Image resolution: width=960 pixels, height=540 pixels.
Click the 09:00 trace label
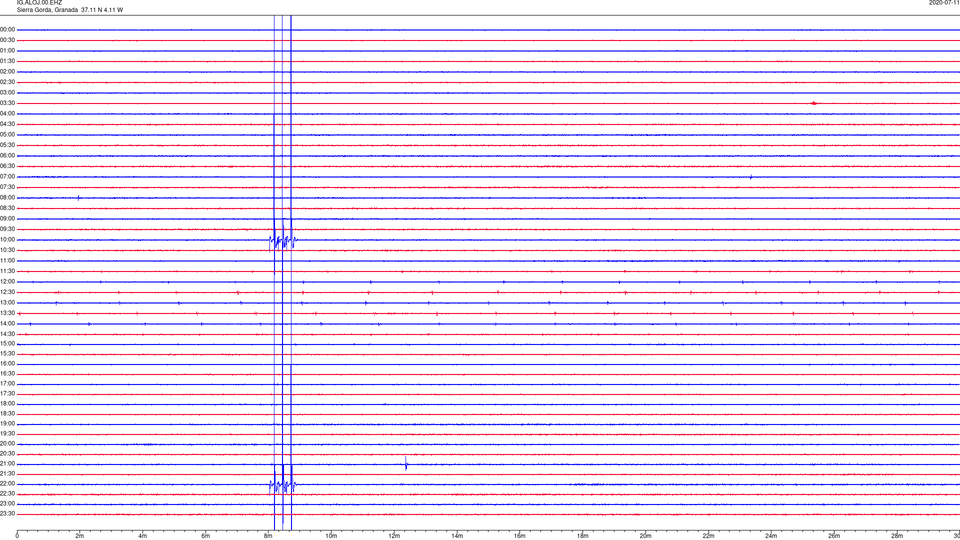tap(8, 218)
